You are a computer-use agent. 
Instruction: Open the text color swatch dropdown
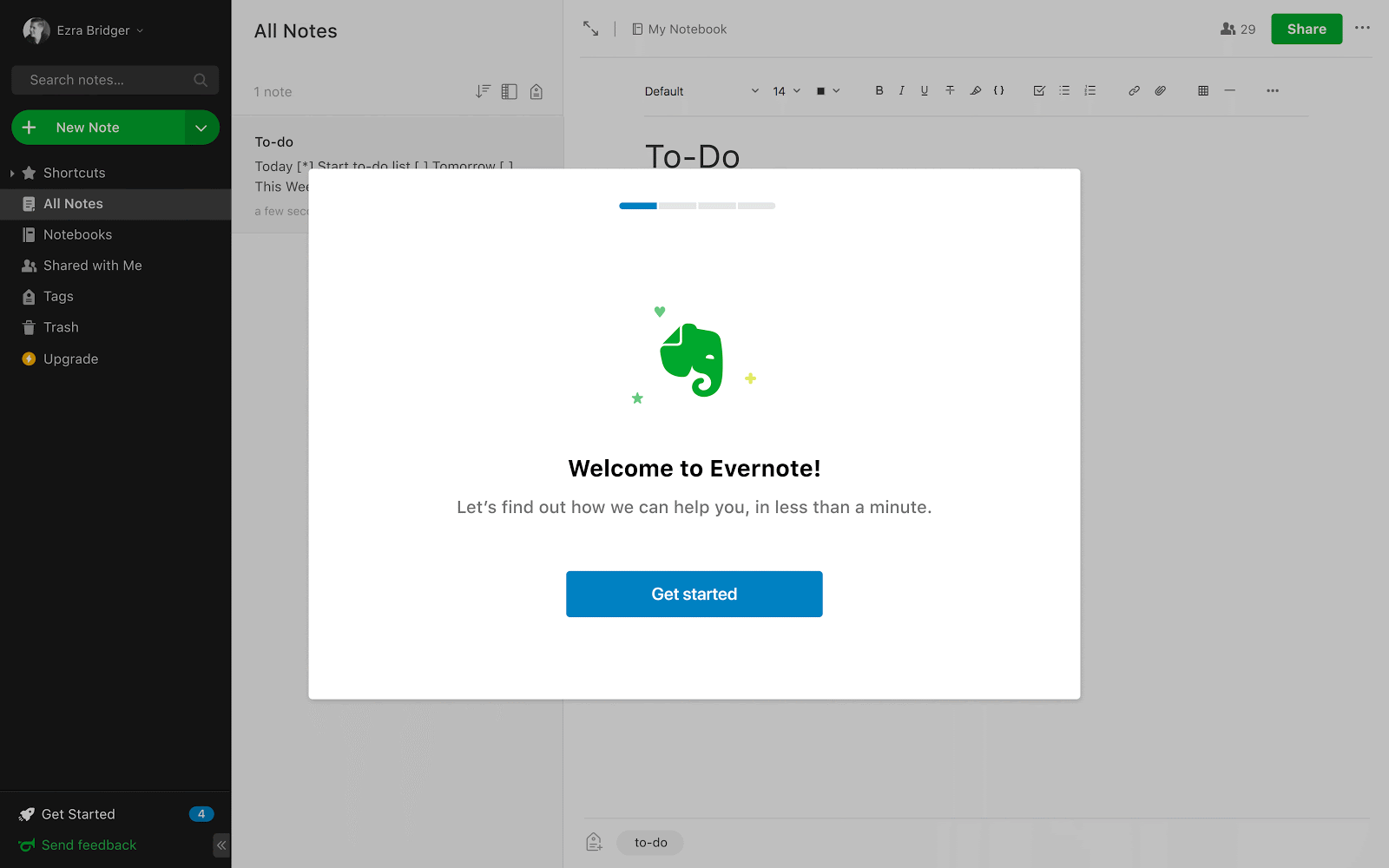828,91
